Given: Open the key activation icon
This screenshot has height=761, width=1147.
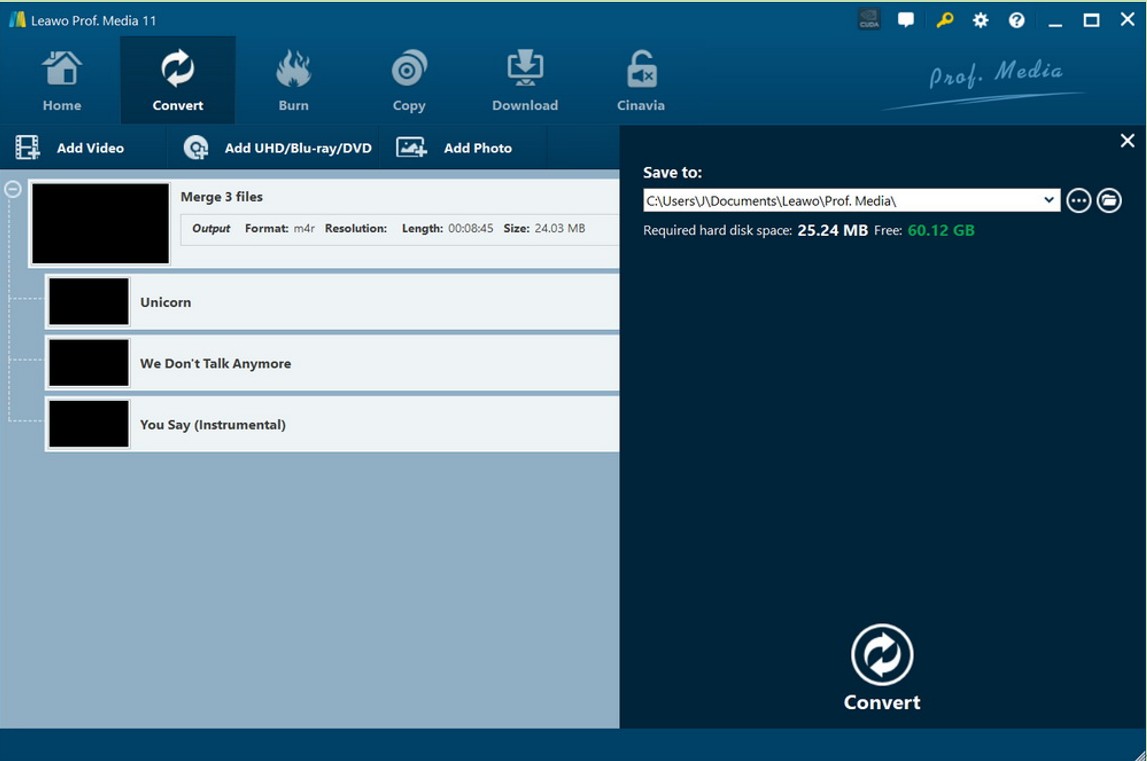Looking at the screenshot, I should tap(944, 20).
